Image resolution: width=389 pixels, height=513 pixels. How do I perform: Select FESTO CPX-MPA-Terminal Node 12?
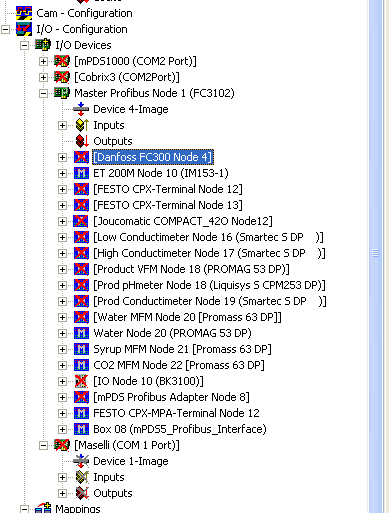pyautogui.click(x=176, y=413)
